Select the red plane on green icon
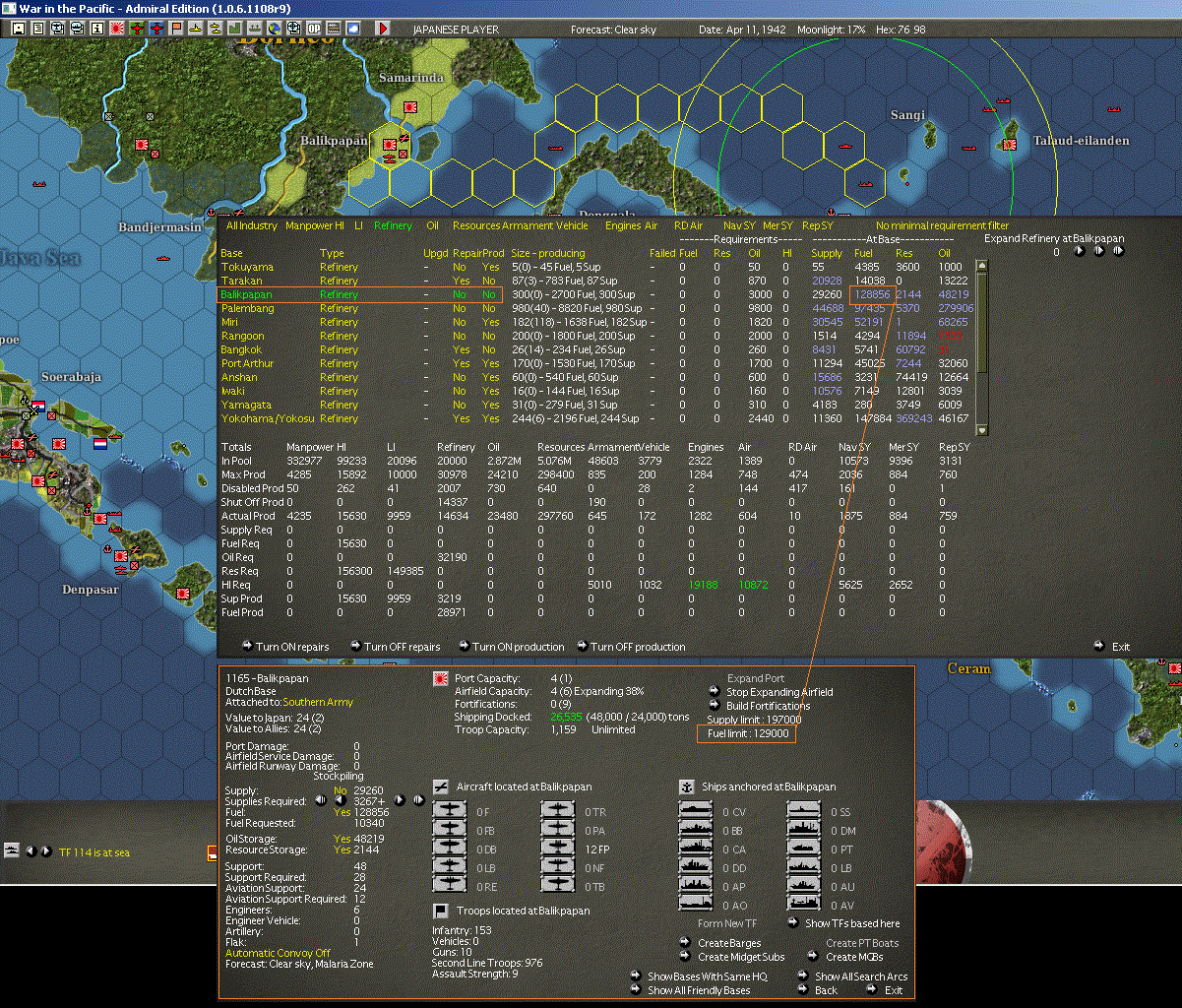The width and height of the screenshot is (1182, 1008). 137,29
